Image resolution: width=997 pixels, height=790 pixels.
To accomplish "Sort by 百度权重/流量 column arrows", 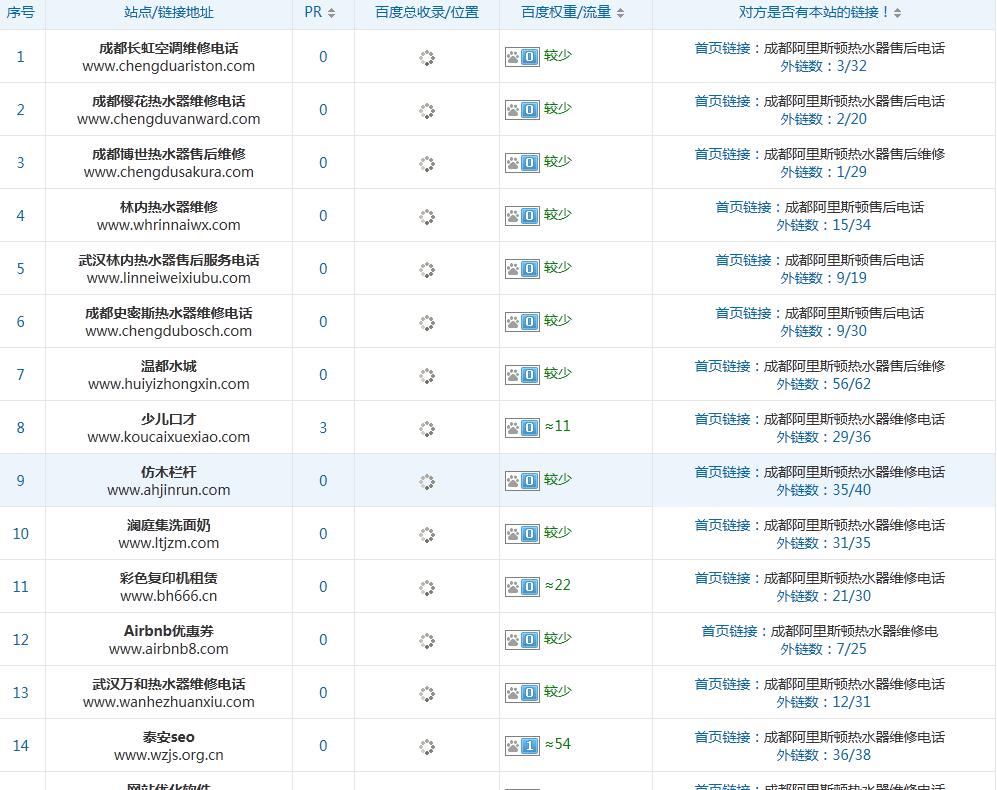I will [620, 13].
